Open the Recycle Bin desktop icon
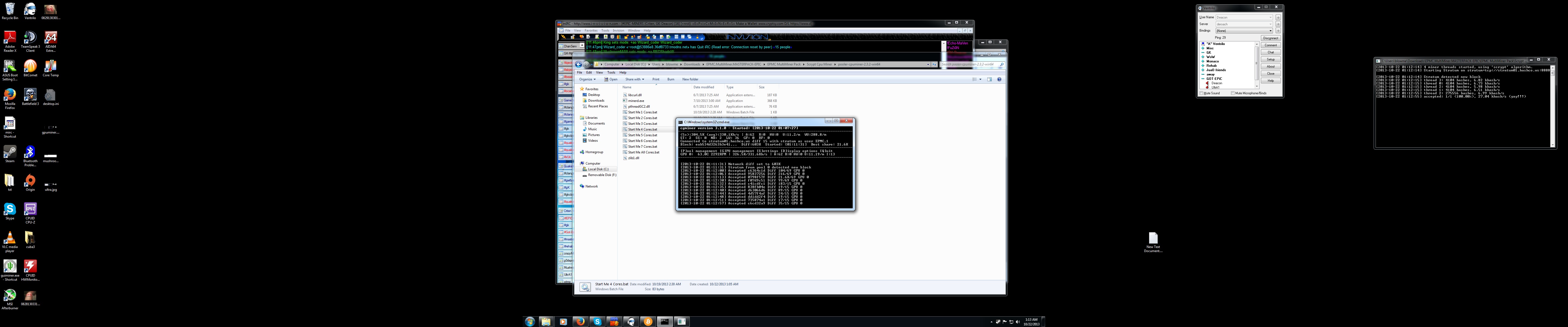This screenshot has width=1568, height=327. pos(10,11)
